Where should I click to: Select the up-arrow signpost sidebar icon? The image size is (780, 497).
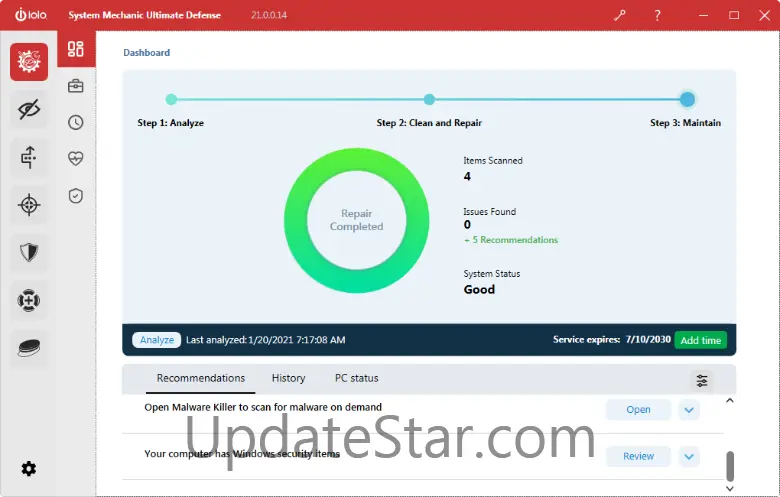[x=29, y=157]
